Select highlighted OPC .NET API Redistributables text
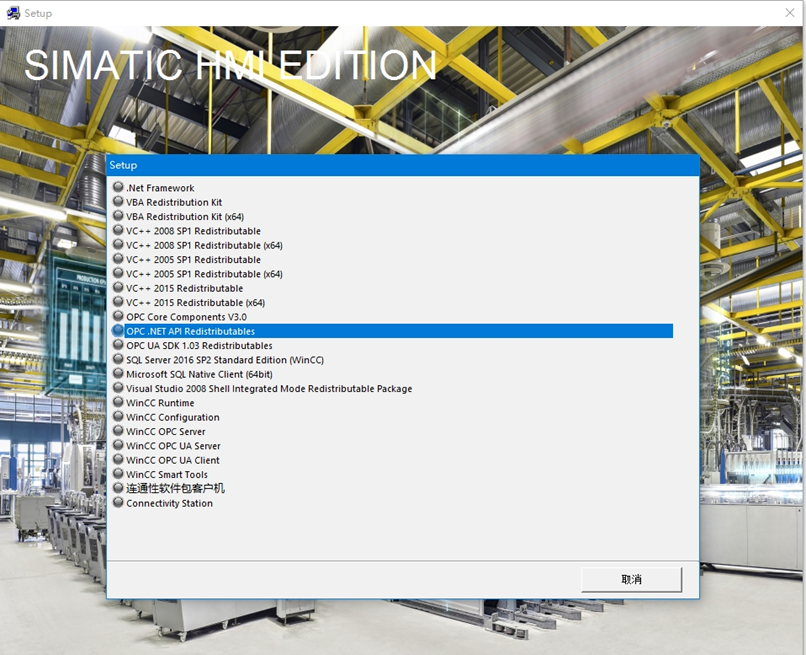806x655 pixels. (x=191, y=332)
